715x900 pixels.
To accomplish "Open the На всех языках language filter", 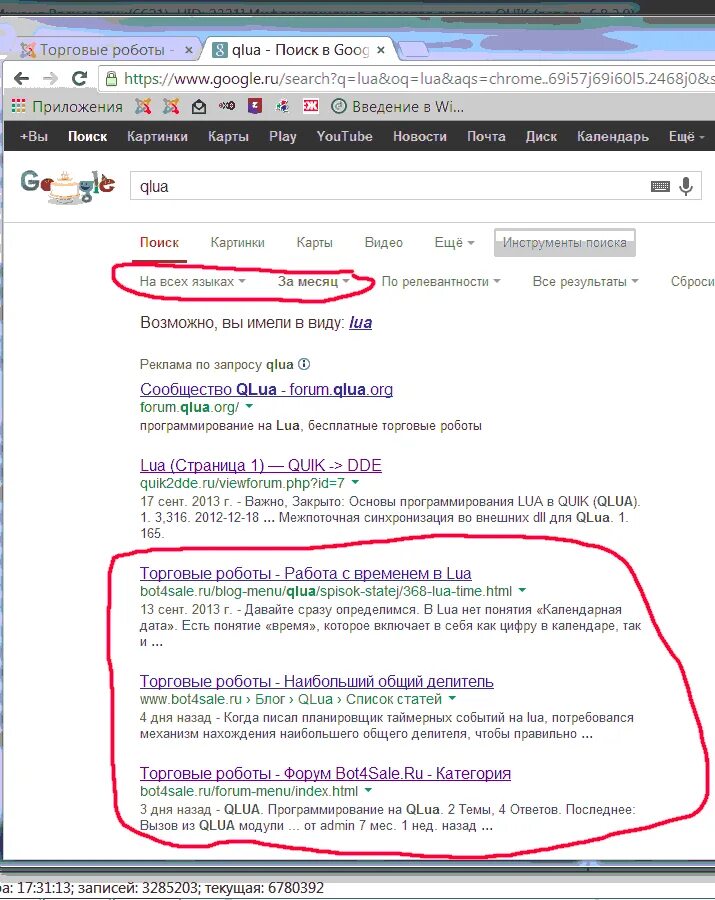I will pos(192,281).
